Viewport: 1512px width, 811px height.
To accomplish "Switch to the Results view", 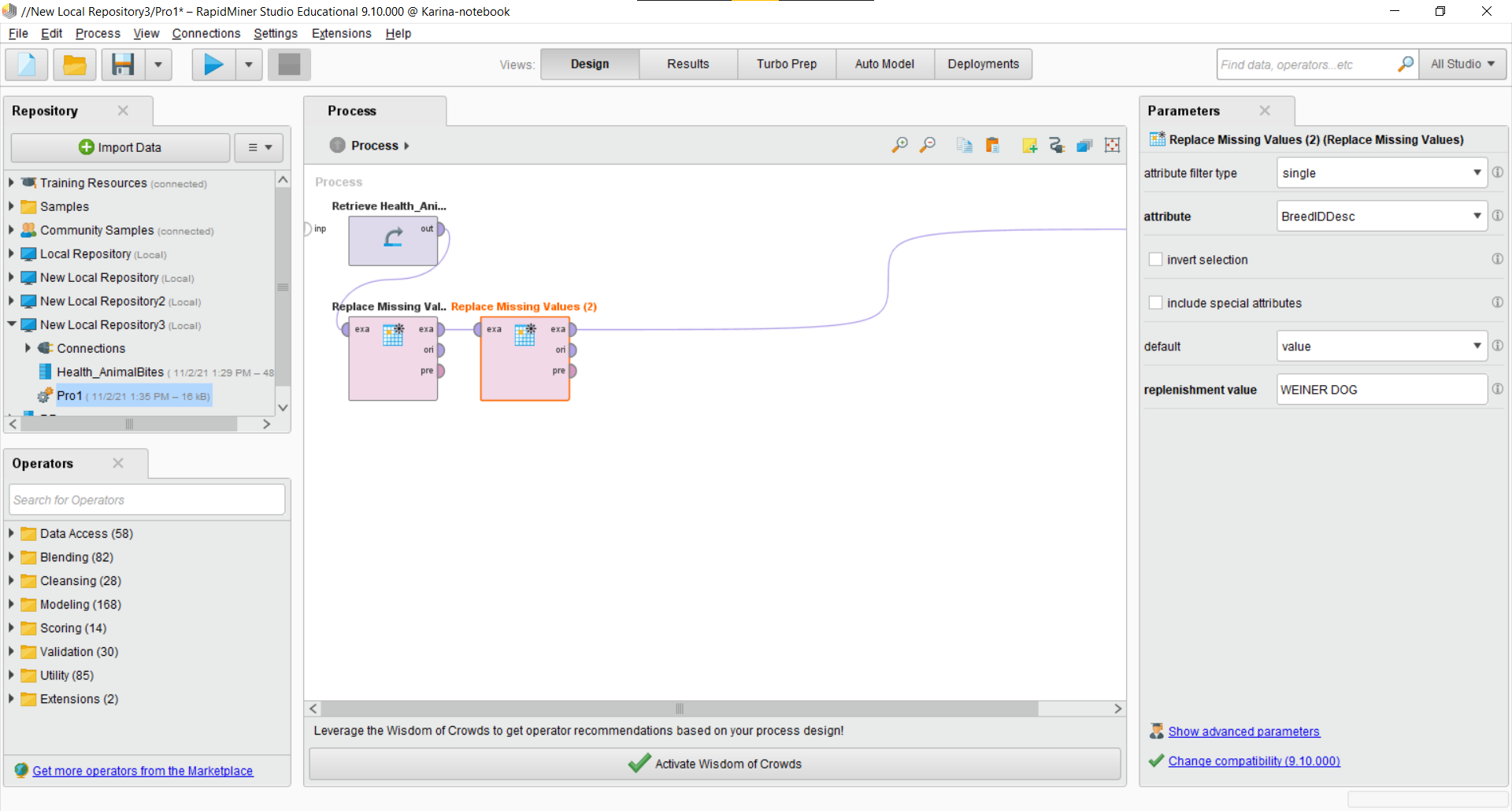I will click(687, 64).
